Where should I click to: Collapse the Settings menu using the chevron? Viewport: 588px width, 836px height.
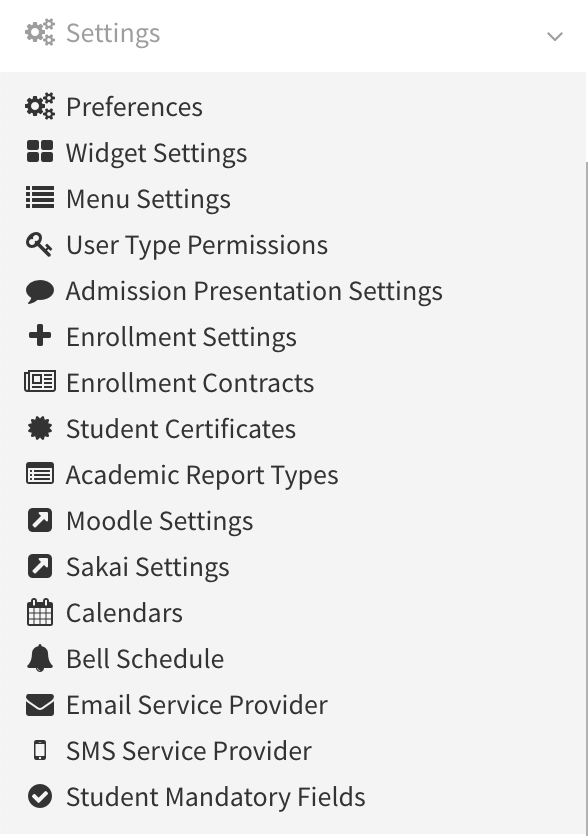(x=555, y=36)
